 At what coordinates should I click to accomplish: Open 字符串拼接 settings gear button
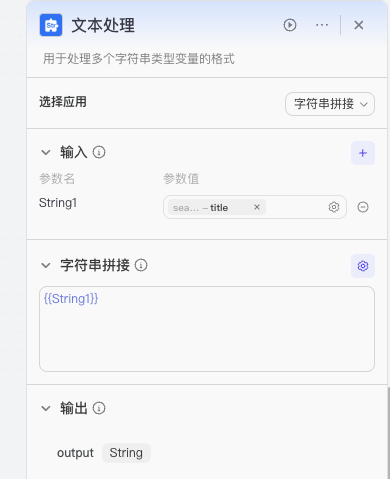point(363,266)
